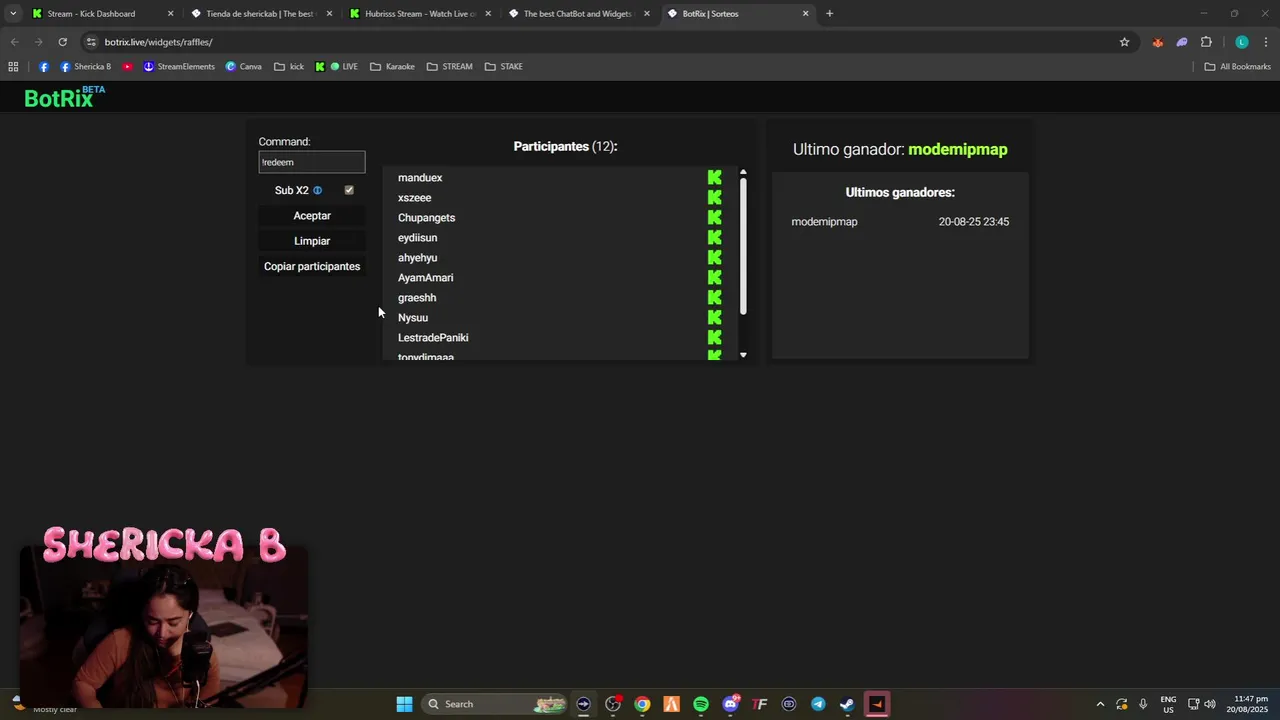
Task: Click Copiar participantes button
Action: 312,267
